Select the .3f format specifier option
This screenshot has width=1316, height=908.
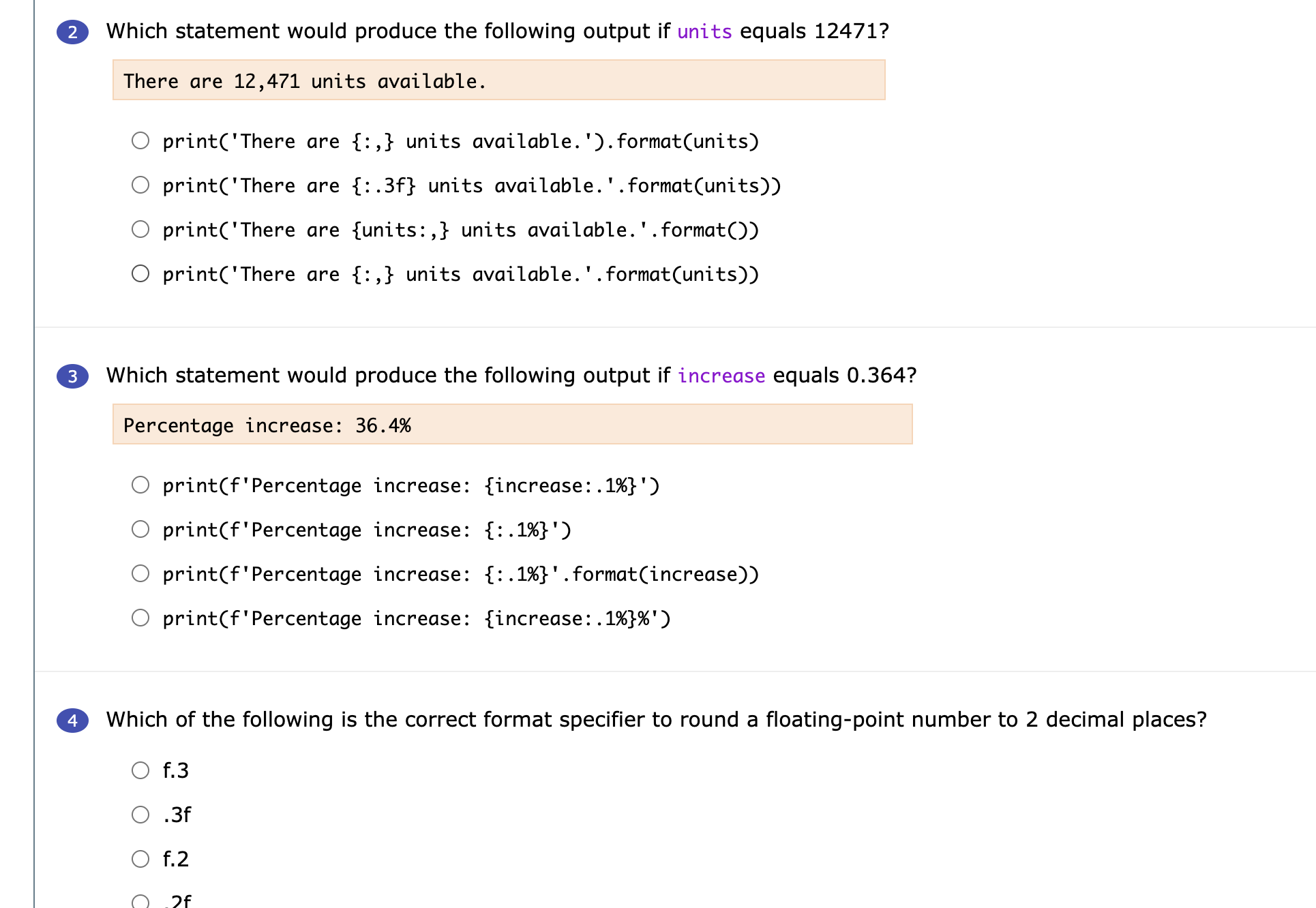tap(140, 815)
